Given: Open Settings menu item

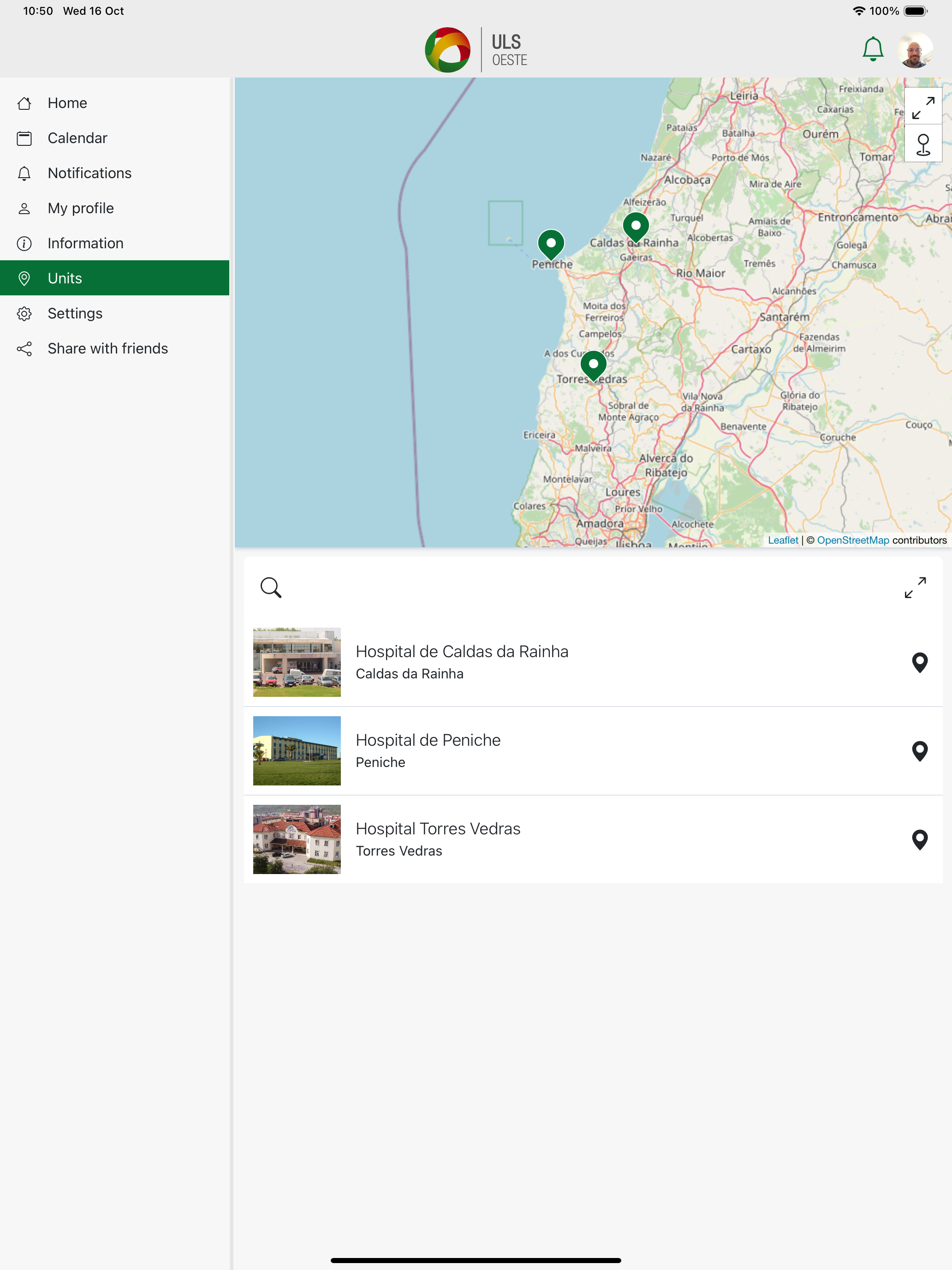Looking at the screenshot, I should 115,313.
